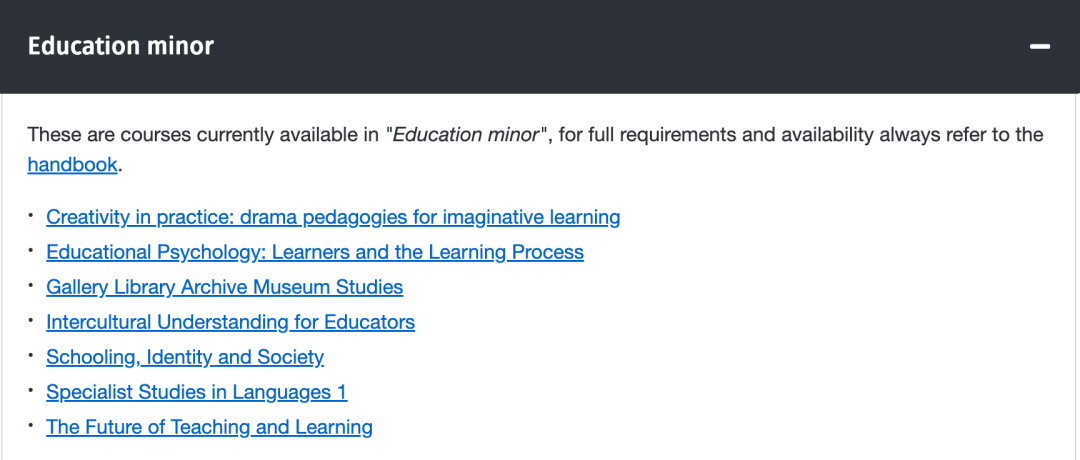Open Gallery Library Archive Museum Studies link

224,287
